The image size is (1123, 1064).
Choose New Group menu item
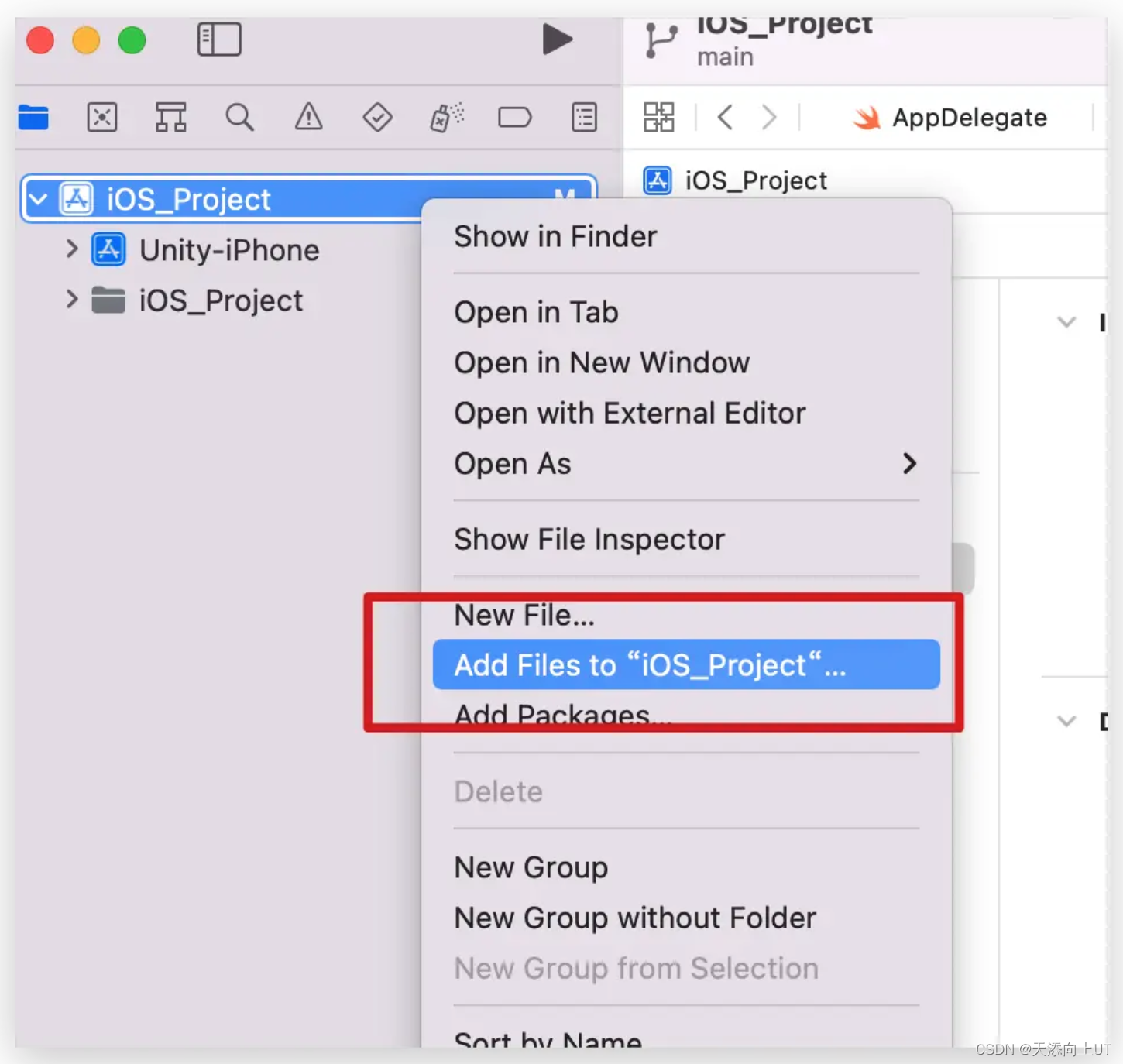pos(531,867)
